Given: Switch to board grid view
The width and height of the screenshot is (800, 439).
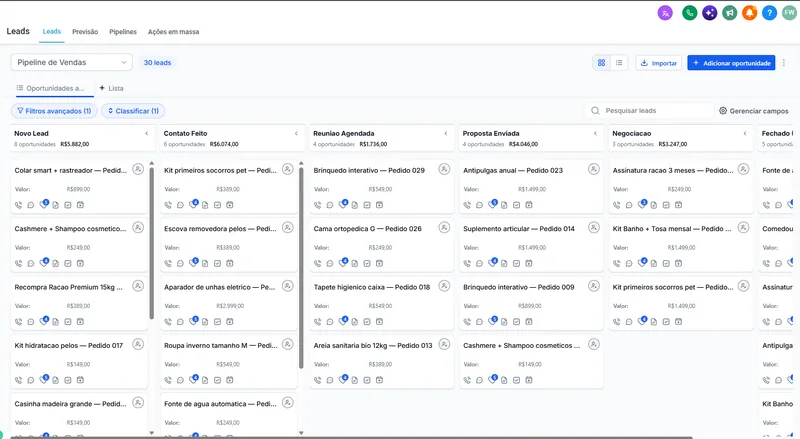Looking at the screenshot, I should coord(602,63).
